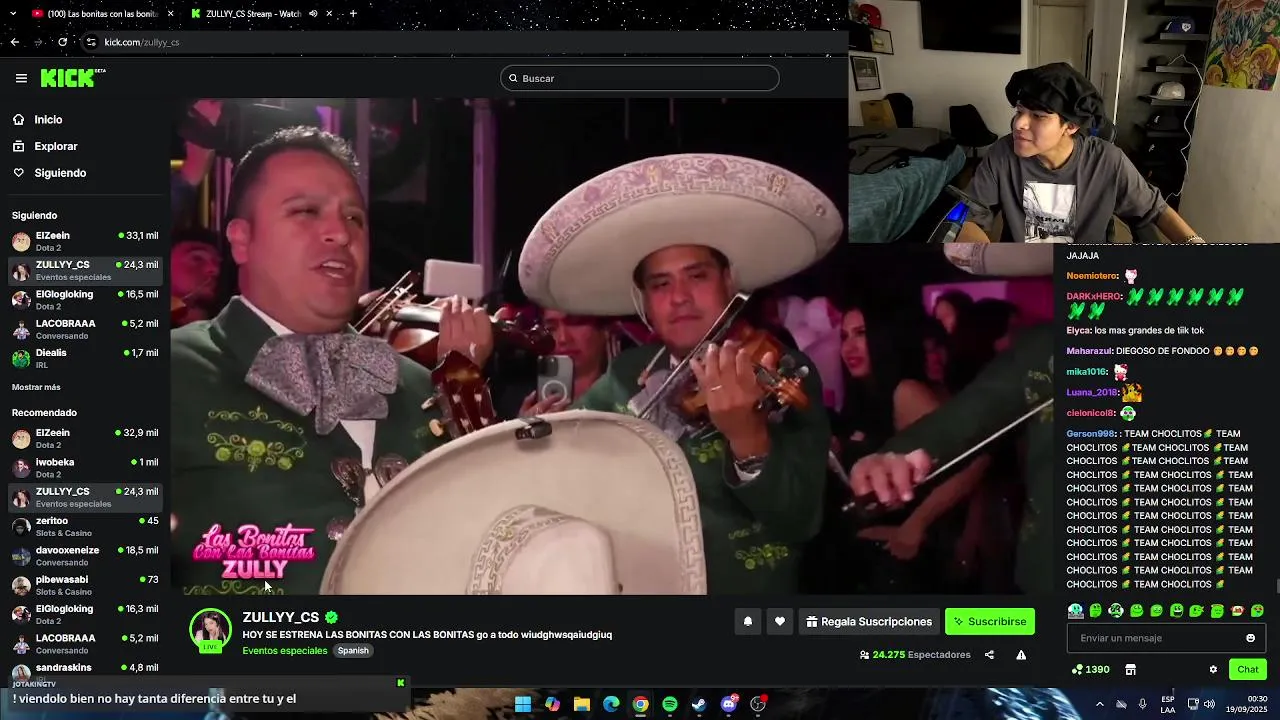Click ZULLYY_CS streamer avatar below video

(210, 630)
